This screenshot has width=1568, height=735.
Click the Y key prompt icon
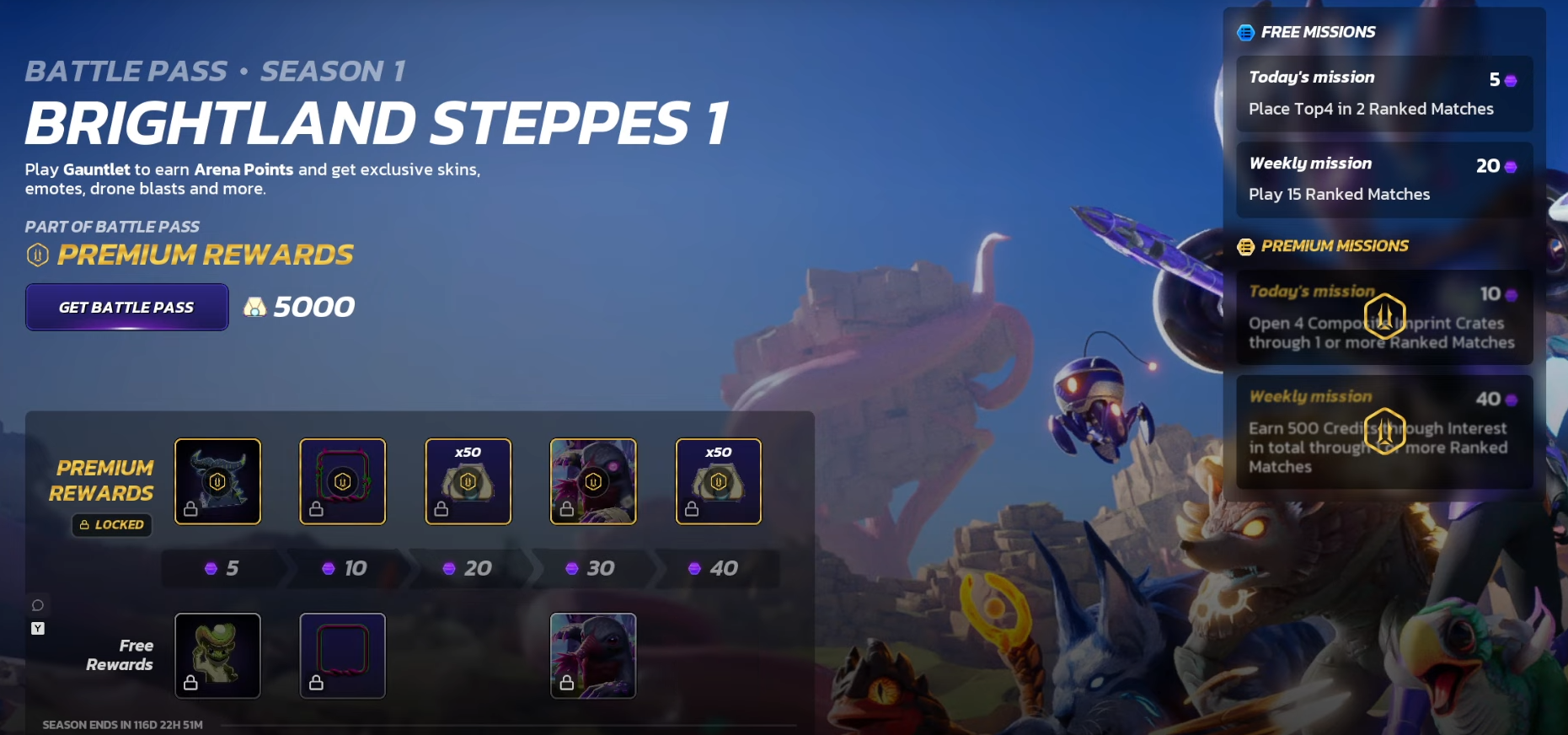click(38, 629)
